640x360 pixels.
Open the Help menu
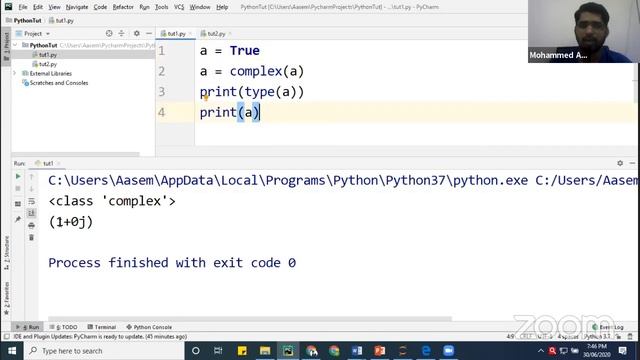tap(222, 7)
